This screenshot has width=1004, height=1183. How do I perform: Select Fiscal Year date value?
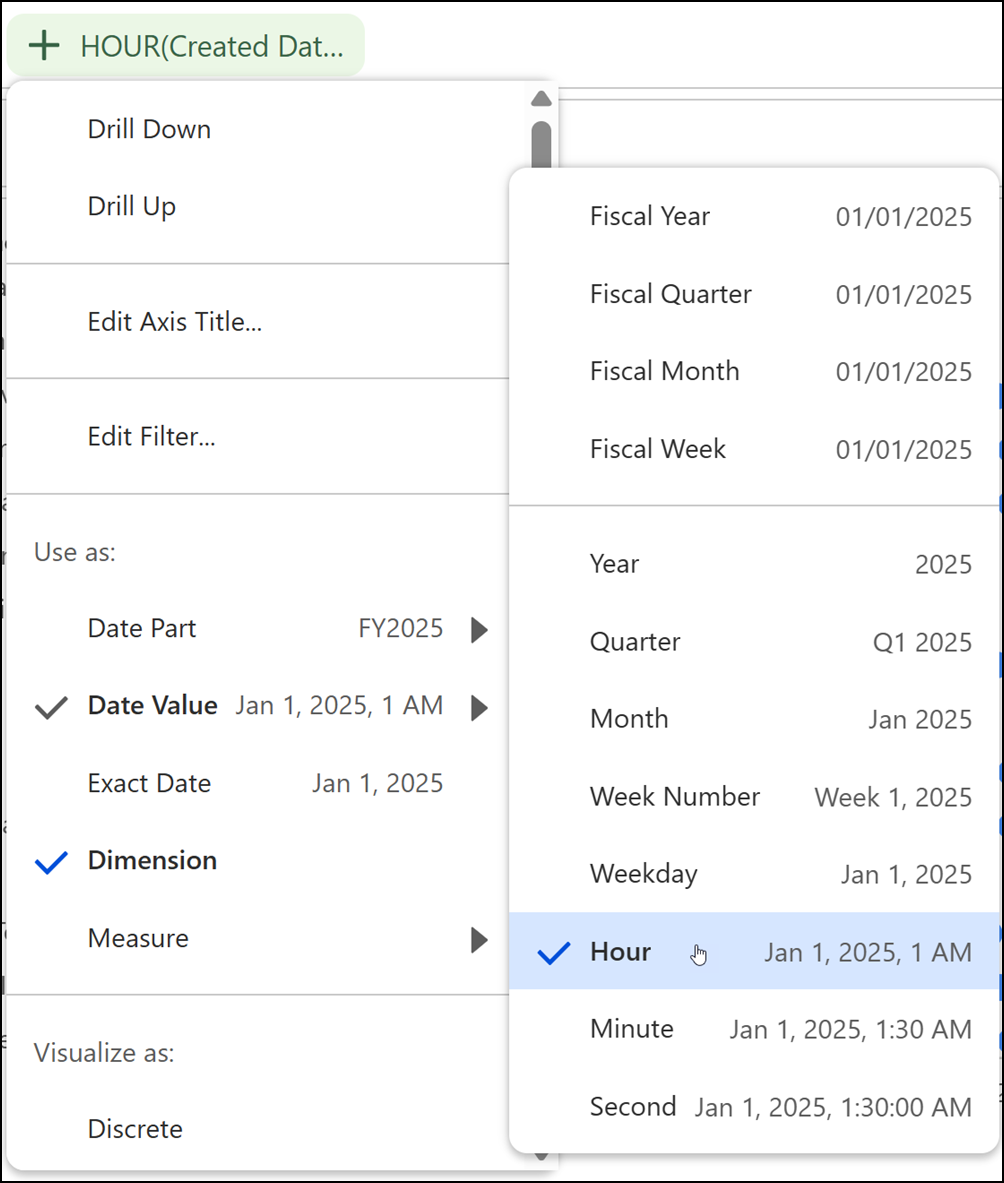tap(754, 217)
